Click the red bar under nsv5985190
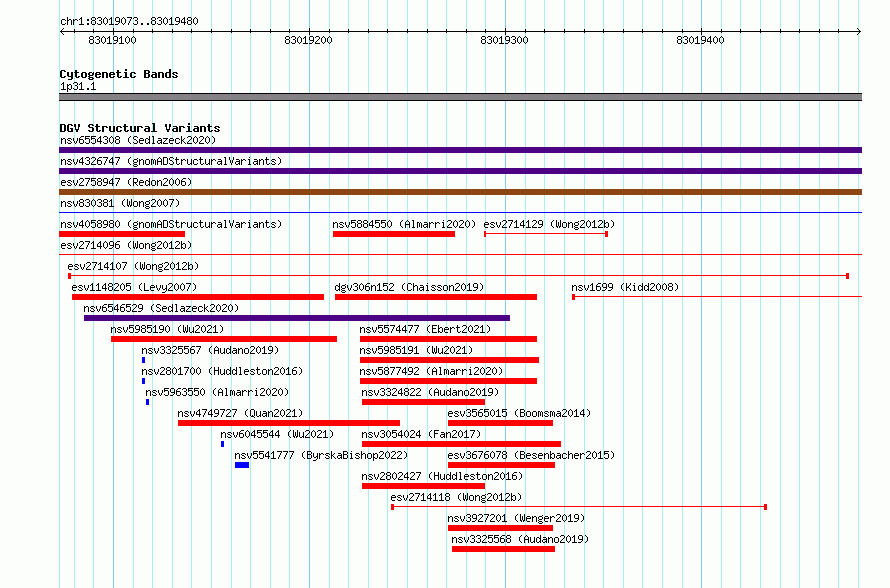 224,339
